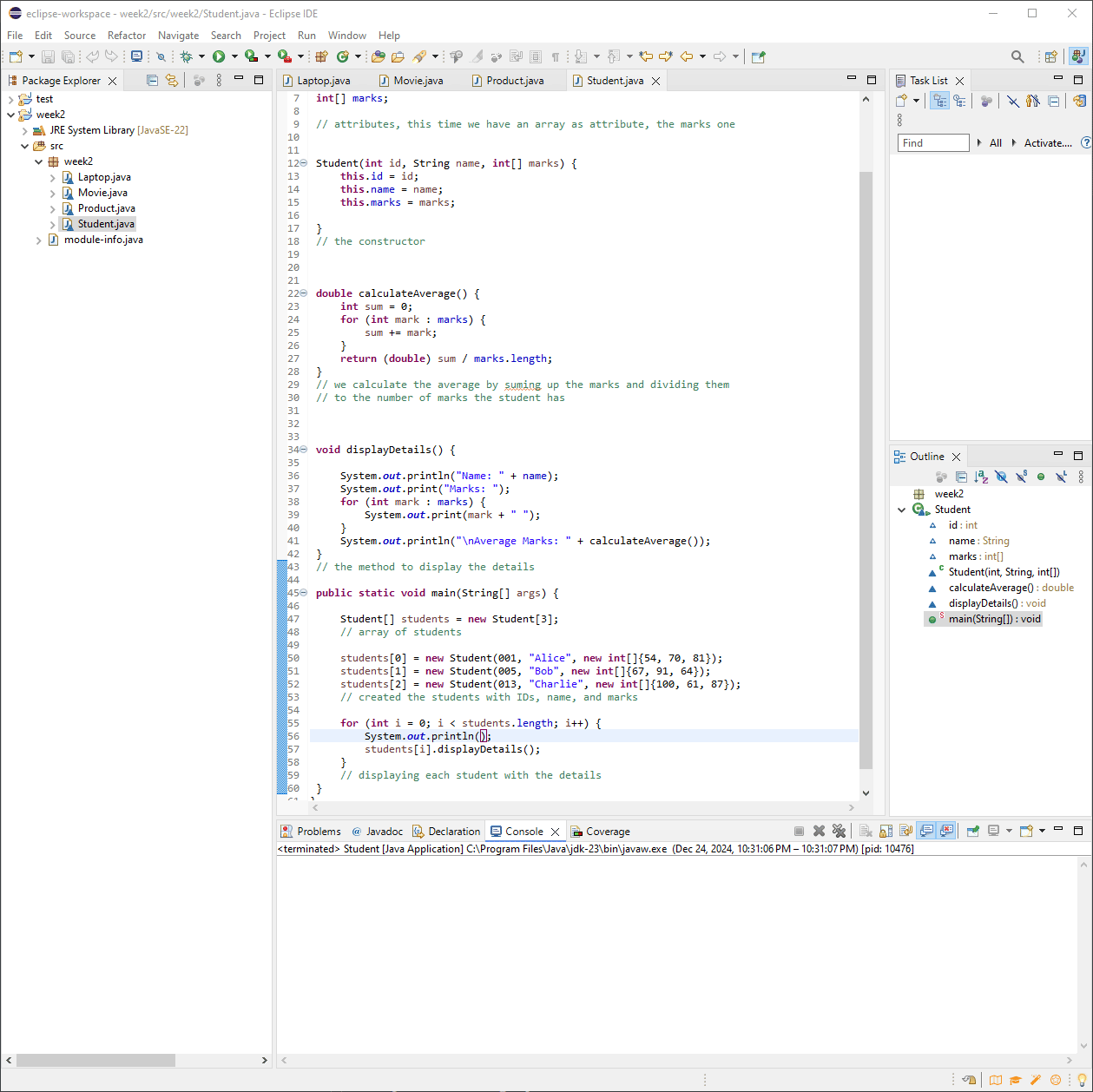Collapse the week2 package tree node
The height and width of the screenshot is (1092, 1093).
pyautogui.click(x=39, y=161)
